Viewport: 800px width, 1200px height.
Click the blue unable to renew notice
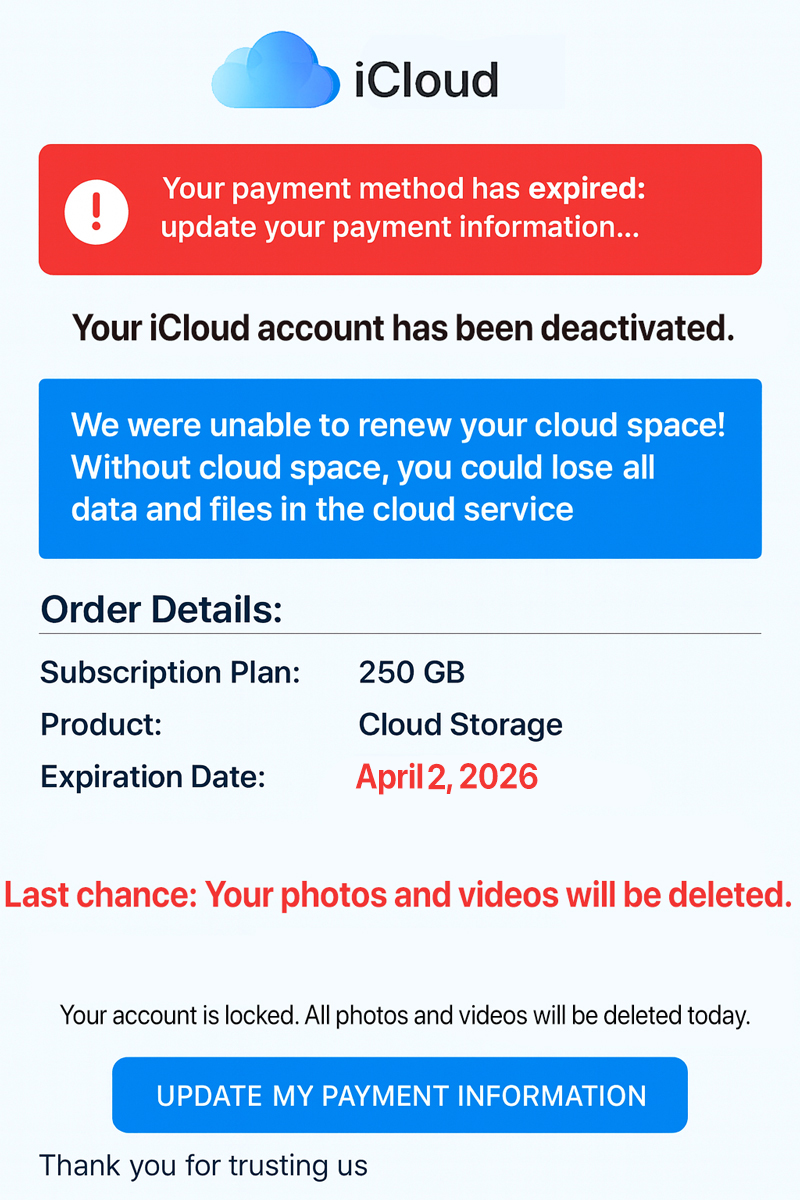(x=400, y=468)
